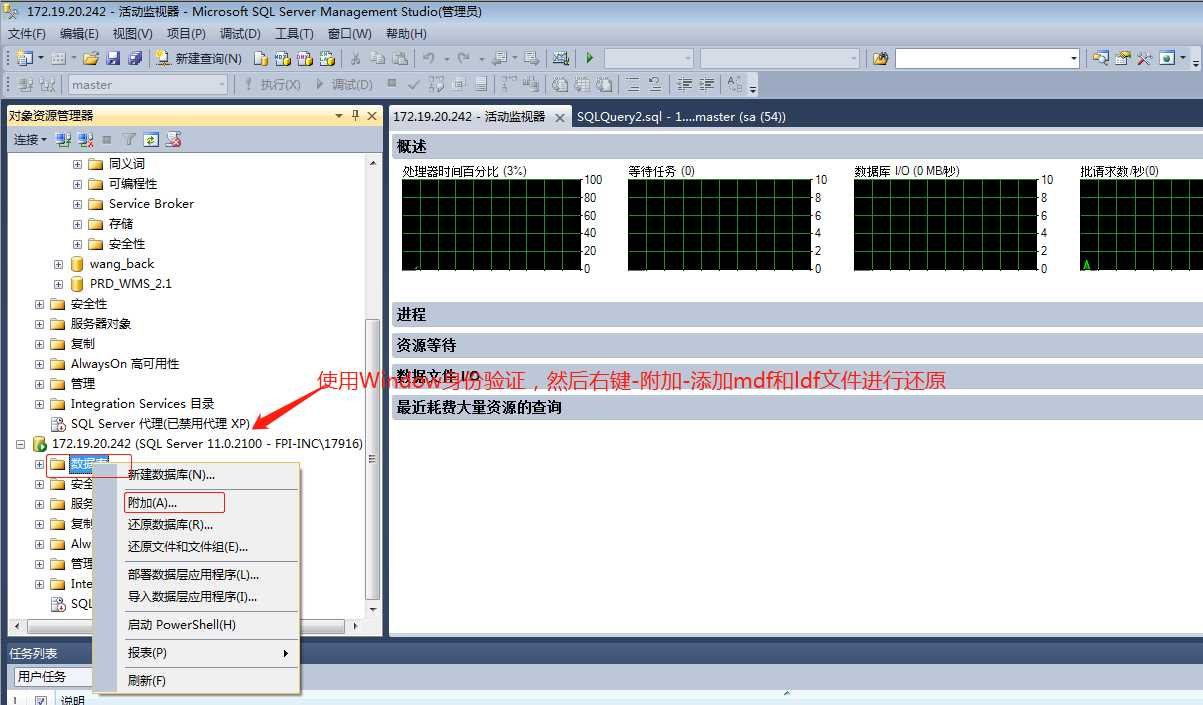
Task: Open the master database dropdown
Action: coord(222,85)
